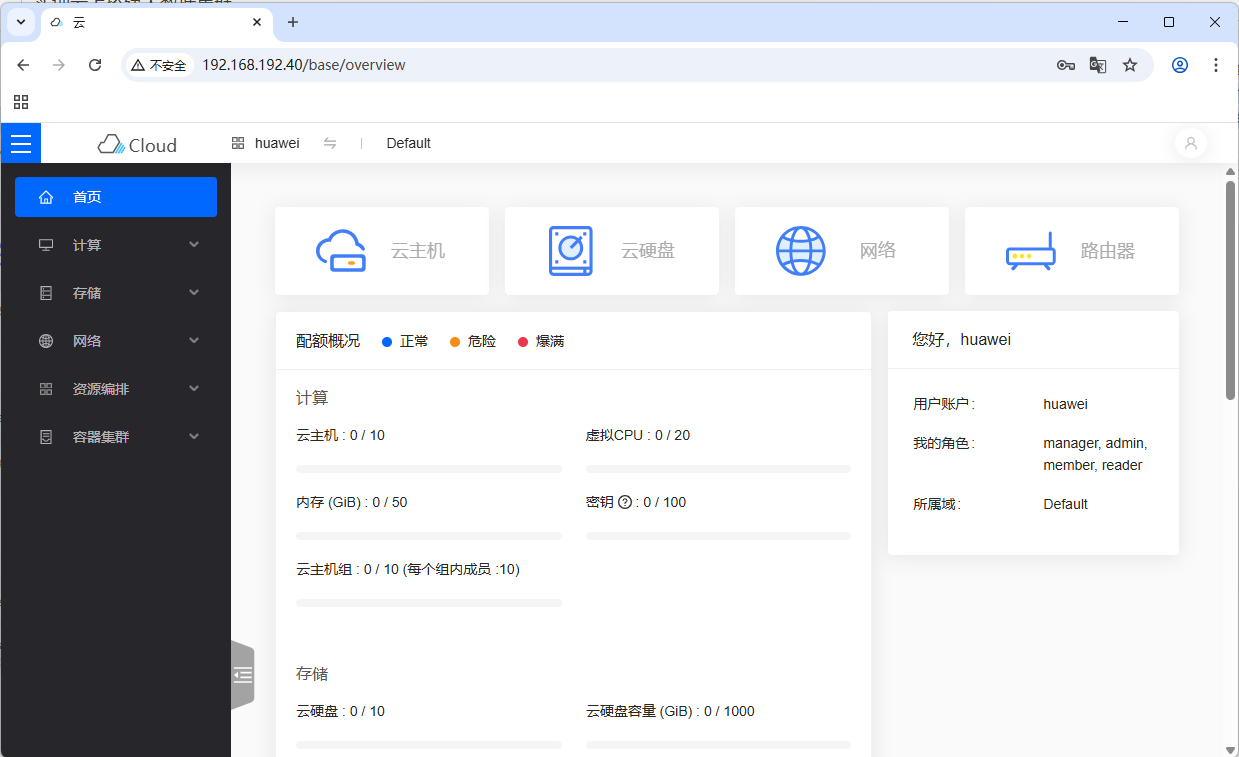Click the translate page icon
The height and width of the screenshot is (757, 1239).
[1098, 65]
